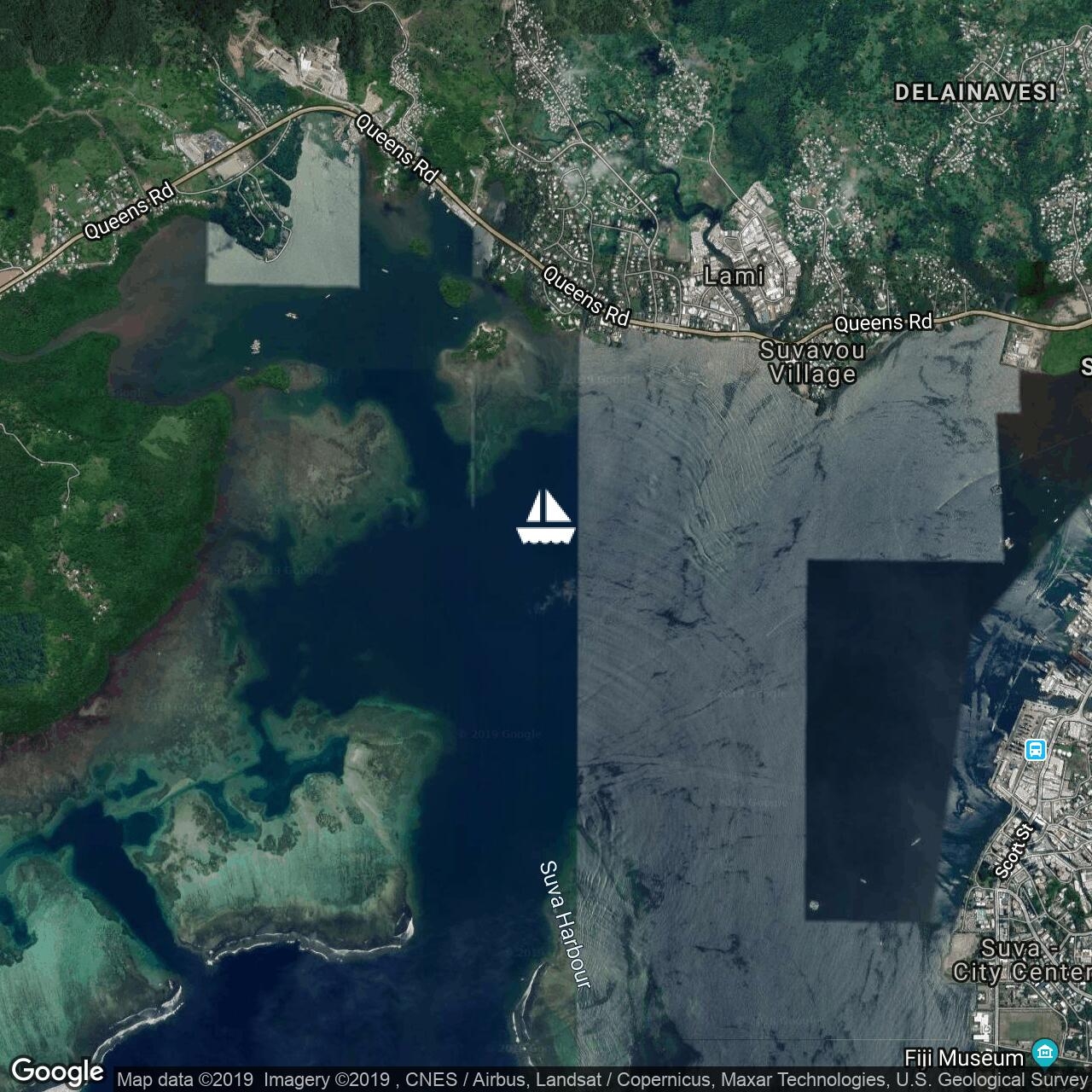
Task: Click the Suvavou Village label
Action: pyautogui.click(x=812, y=363)
